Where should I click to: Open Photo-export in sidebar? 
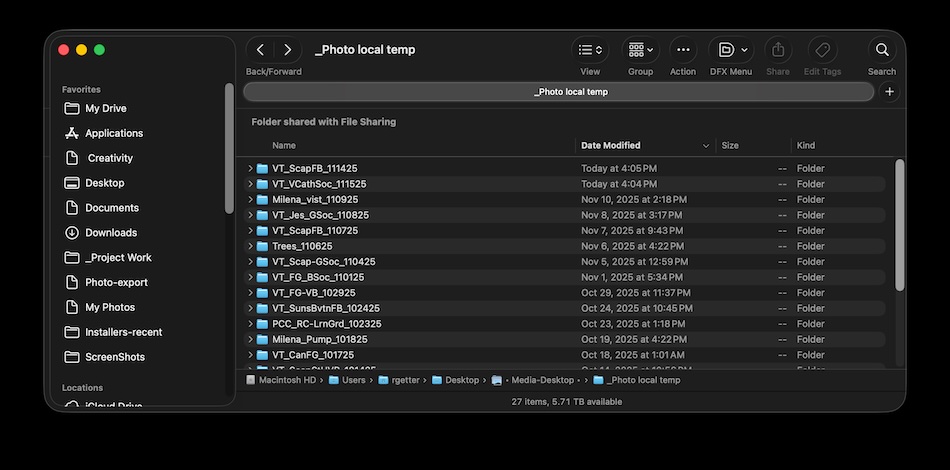tap(116, 282)
